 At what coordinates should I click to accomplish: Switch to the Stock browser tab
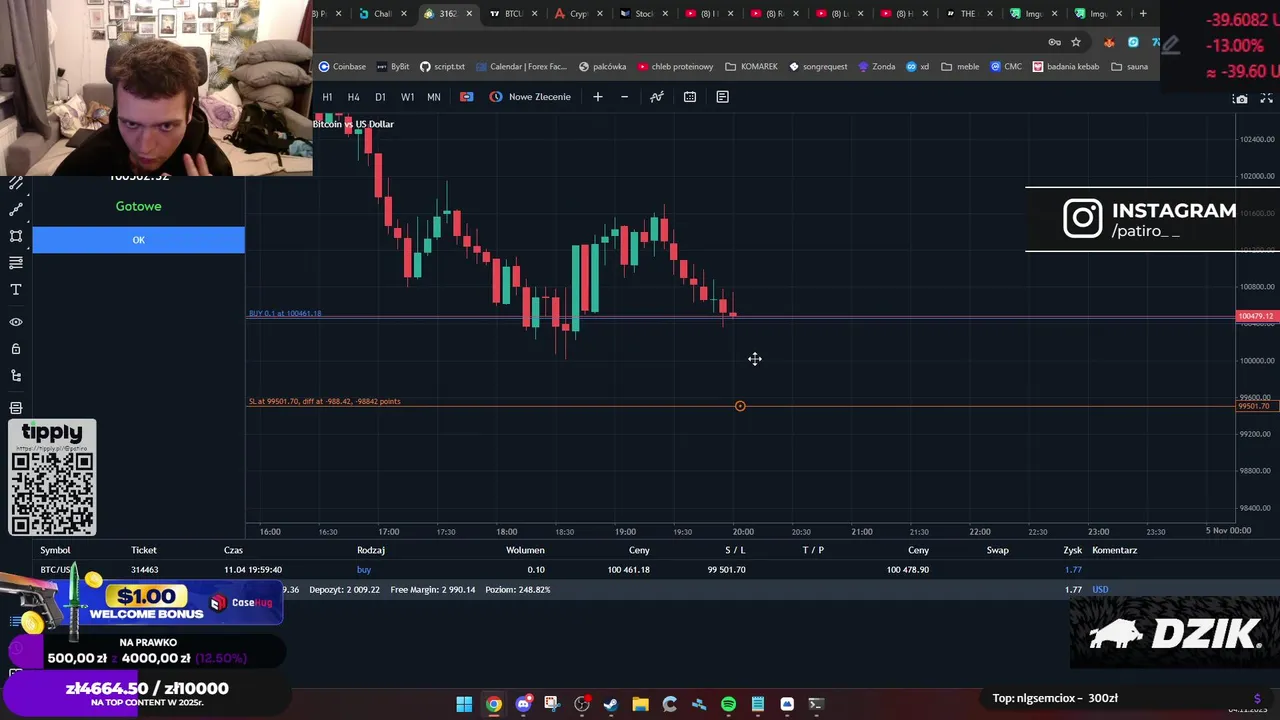tap(644, 14)
